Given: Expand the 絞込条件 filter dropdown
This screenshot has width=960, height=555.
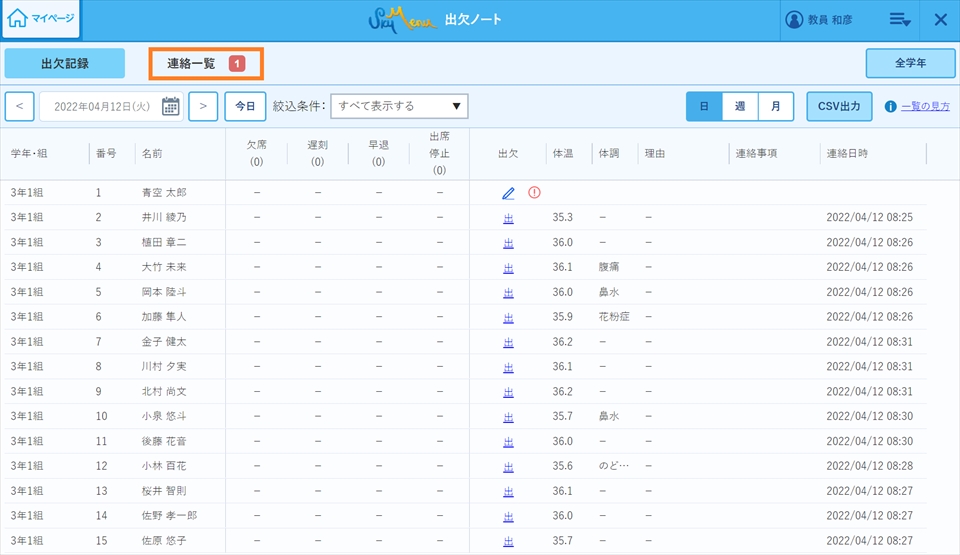Looking at the screenshot, I should click(400, 106).
